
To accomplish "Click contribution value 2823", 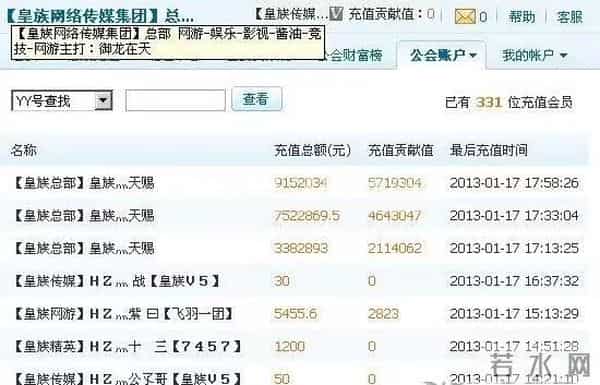I will [x=383, y=314].
